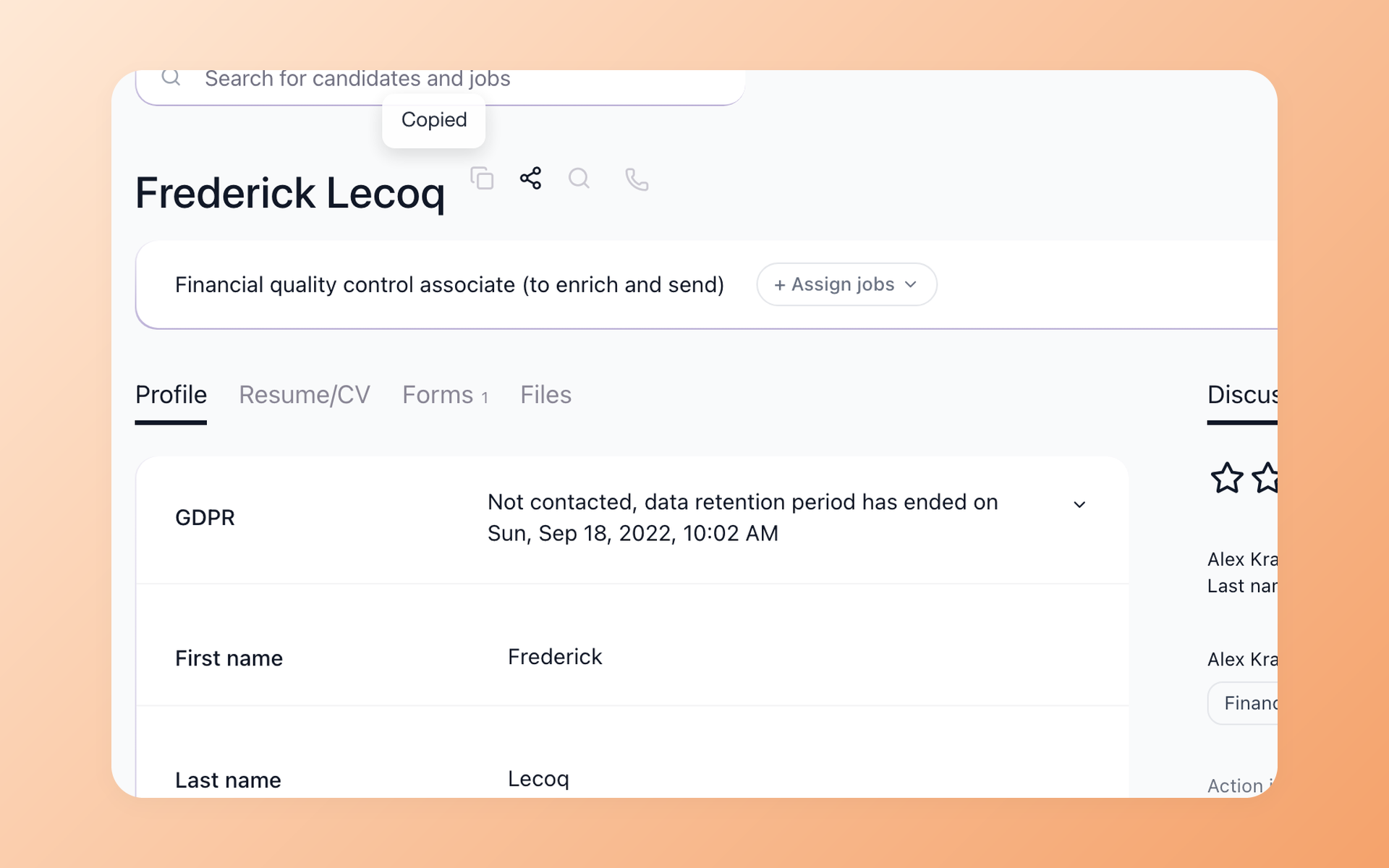Copy candidate name with the copy icon
Screen dimensions: 1389x868
pos(482,178)
